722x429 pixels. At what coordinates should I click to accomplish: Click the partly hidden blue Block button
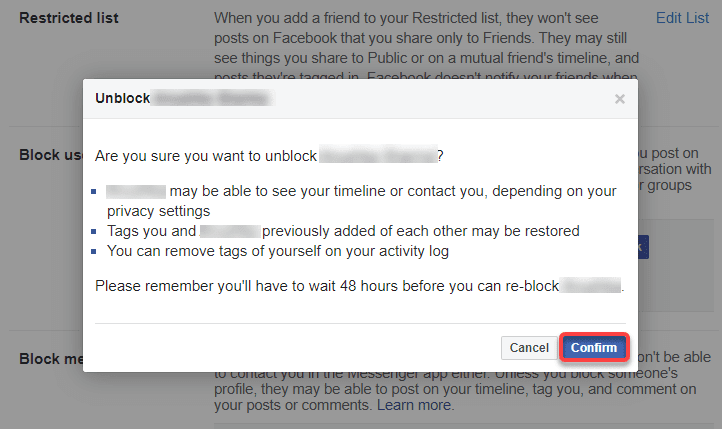[643, 247]
